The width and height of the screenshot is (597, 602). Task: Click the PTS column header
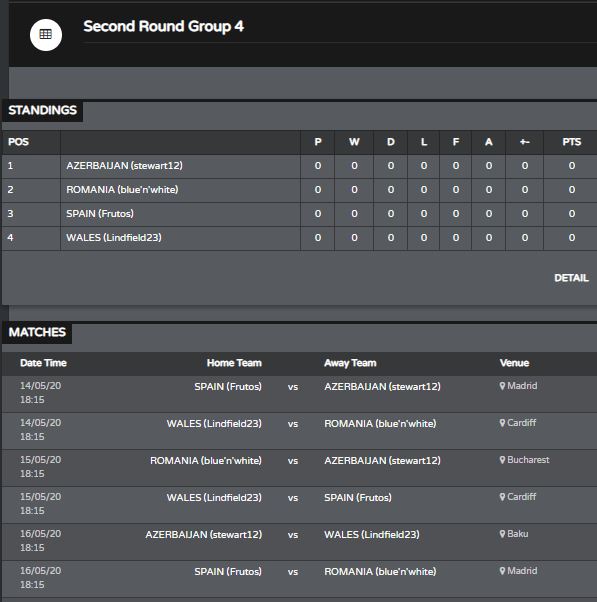(571, 142)
